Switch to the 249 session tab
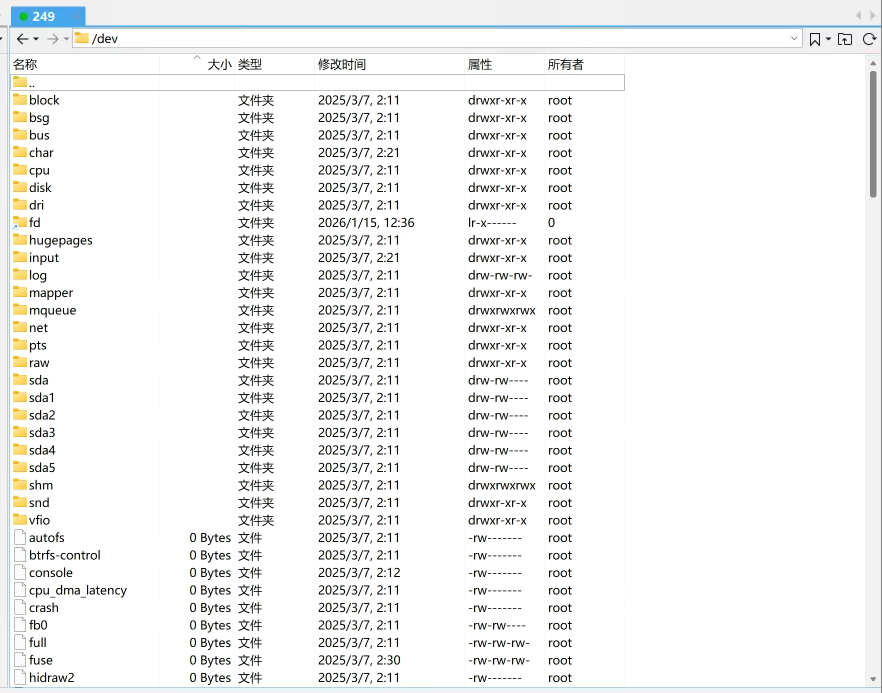The width and height of the screenshot is (882, 693). click(x=44, y=16)
